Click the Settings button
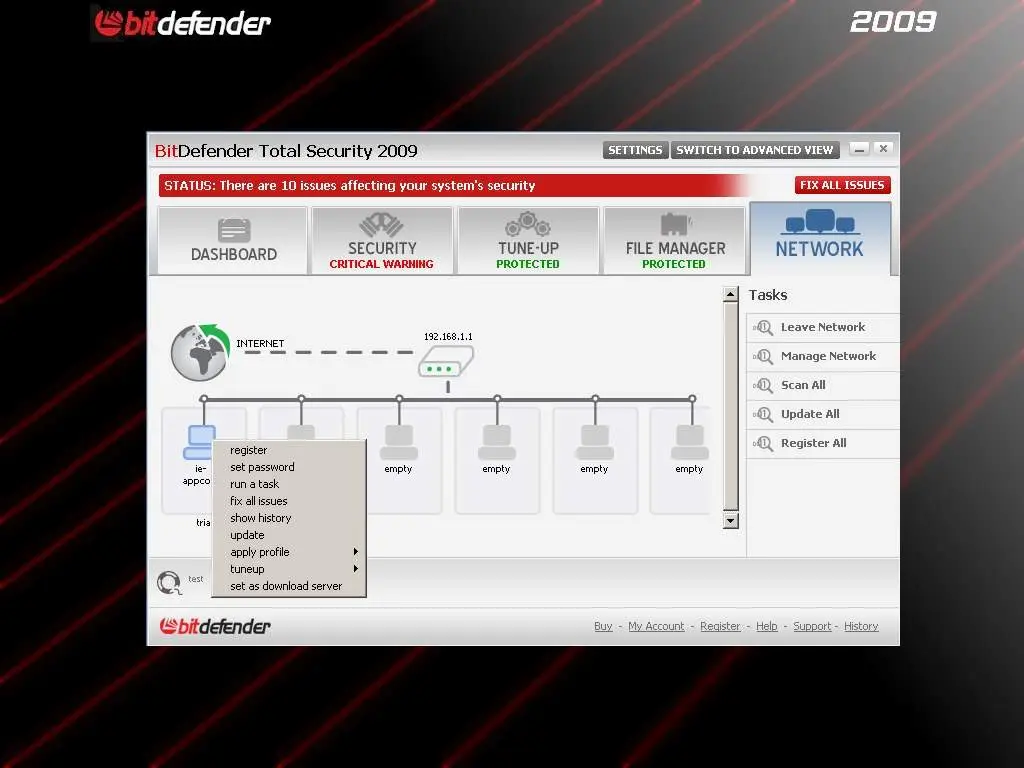The width and height of the screenshot is (1024, 768). (635, 150)
